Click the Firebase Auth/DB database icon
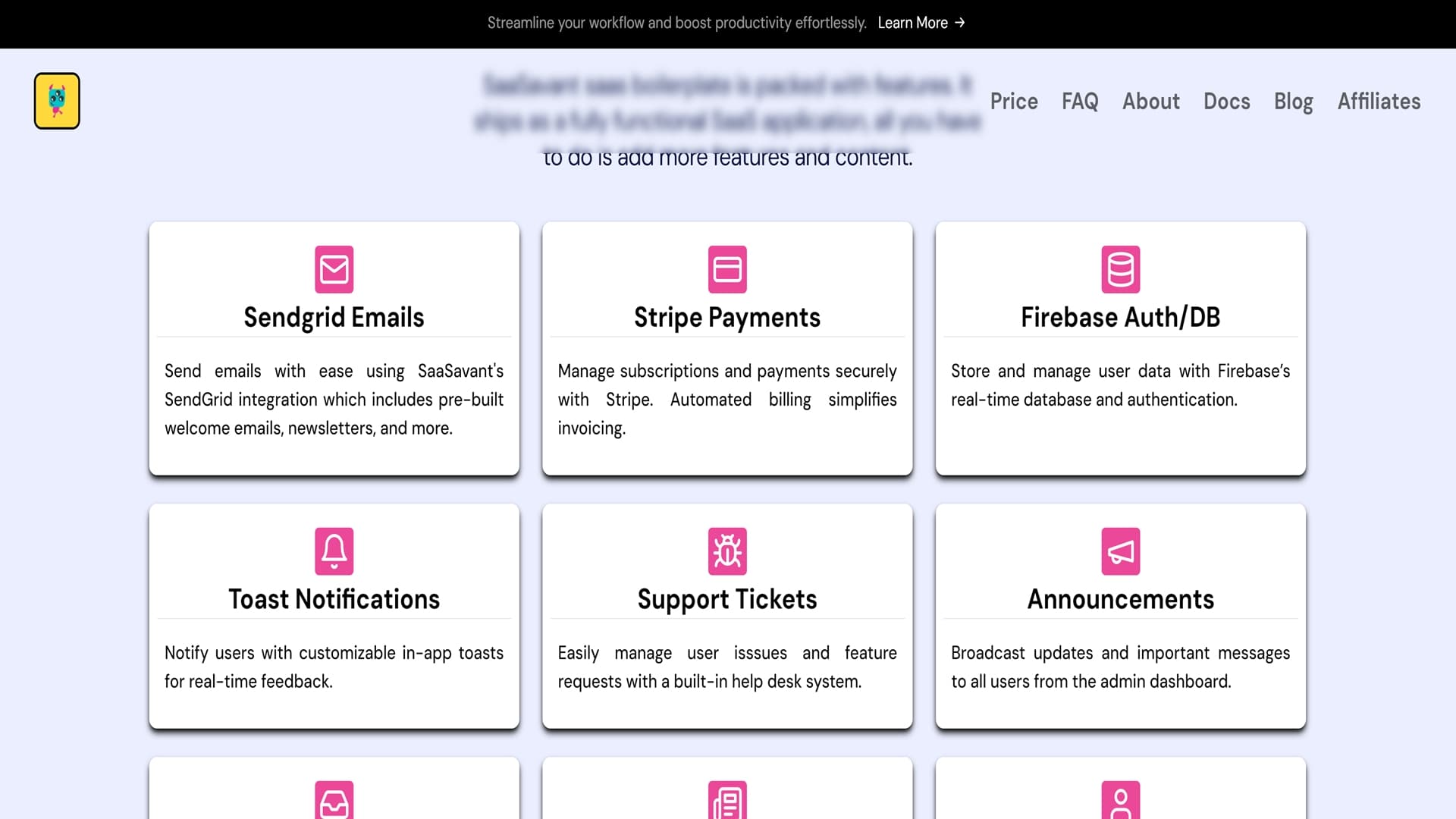Viewport: 1456px width, 819px height. click(1120, 269)
